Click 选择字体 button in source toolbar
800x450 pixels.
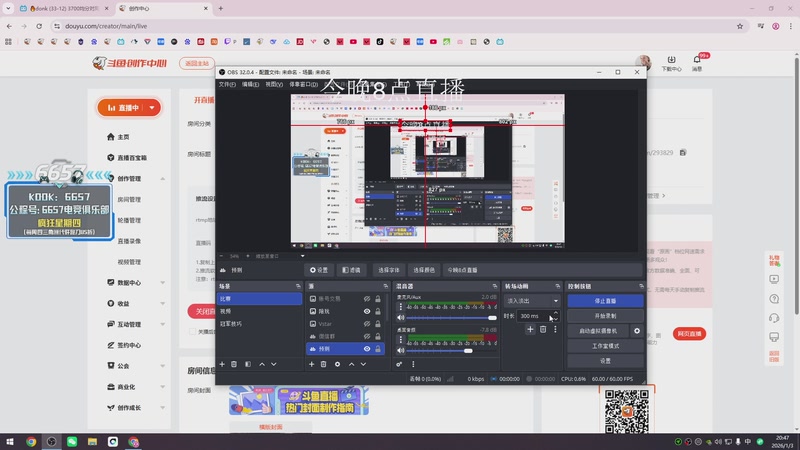pyautogui.click(x=389, y=270)
